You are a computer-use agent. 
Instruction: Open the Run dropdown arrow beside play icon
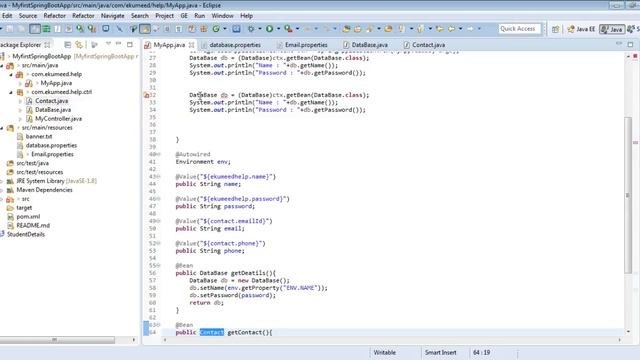click(278, 29)
